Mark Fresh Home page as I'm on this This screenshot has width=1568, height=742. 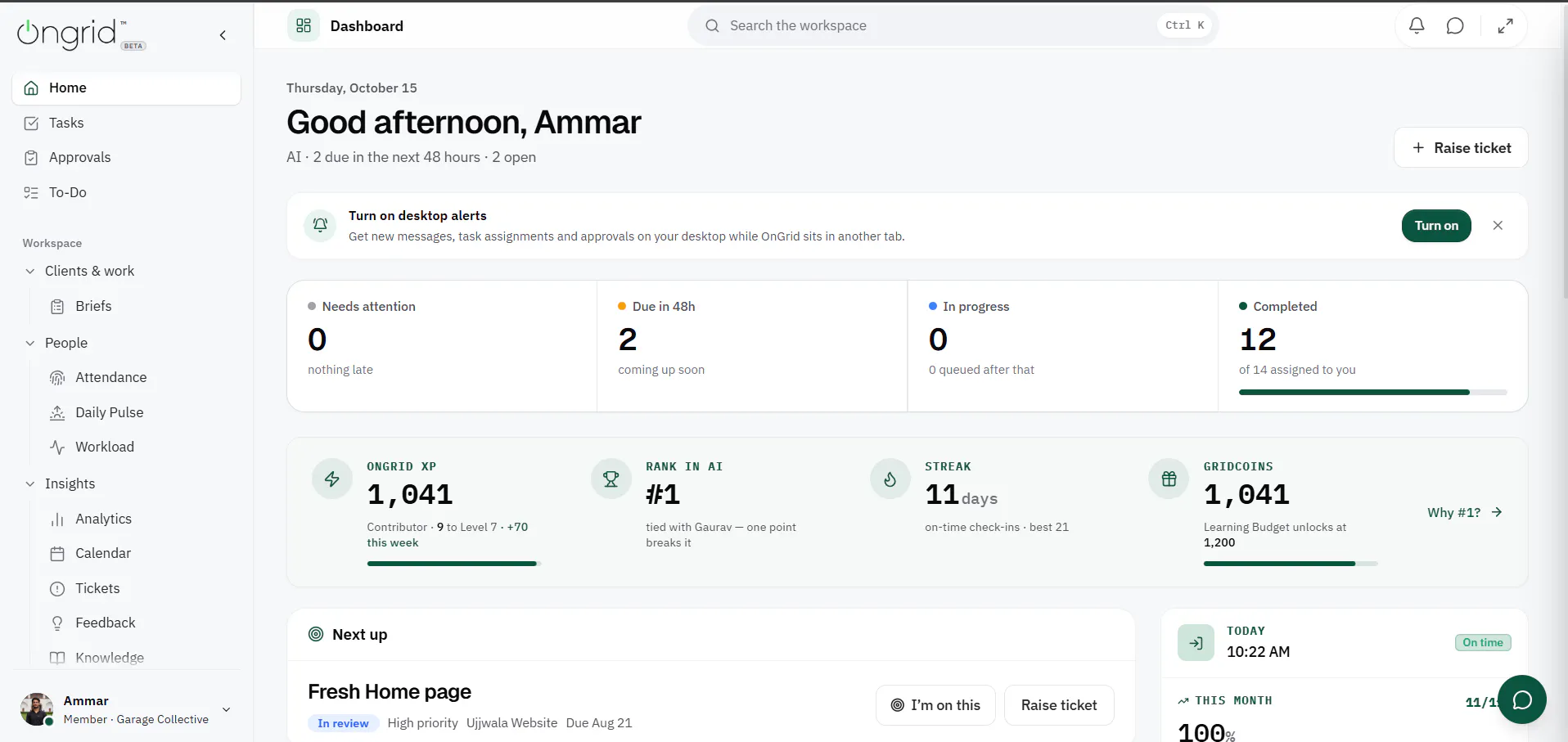(x=935, y=705)
